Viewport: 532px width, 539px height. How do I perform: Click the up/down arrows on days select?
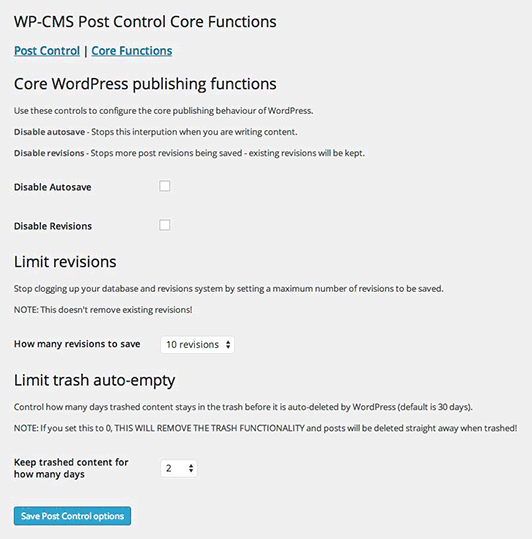191,468
